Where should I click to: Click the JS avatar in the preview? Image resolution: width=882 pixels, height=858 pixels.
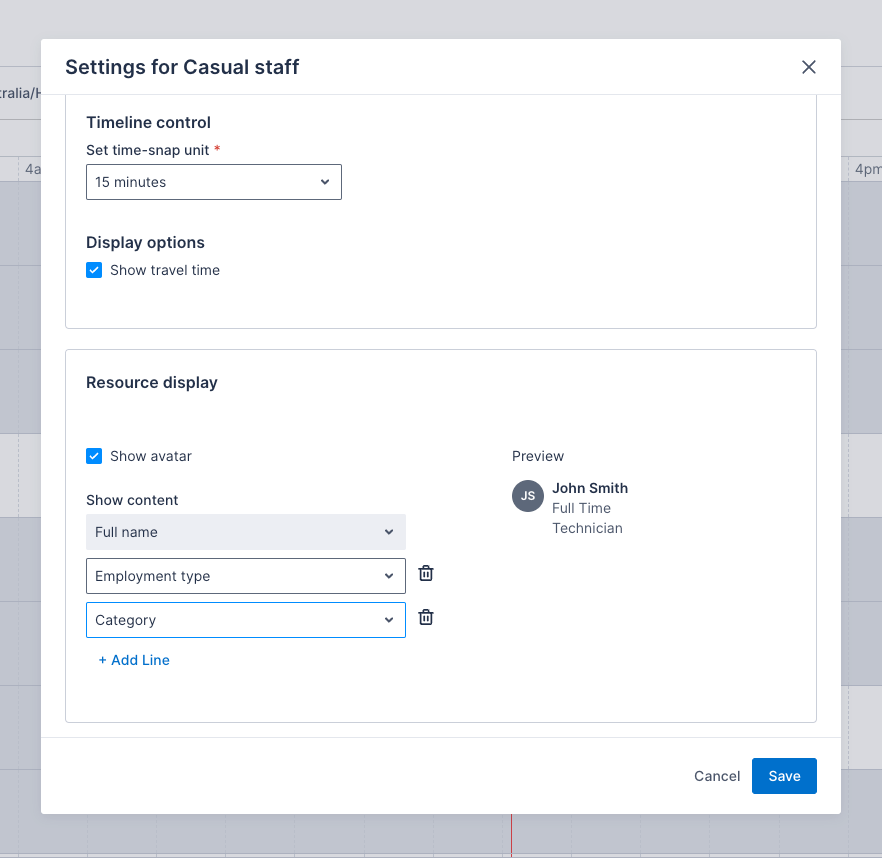(x=527, y=496)
